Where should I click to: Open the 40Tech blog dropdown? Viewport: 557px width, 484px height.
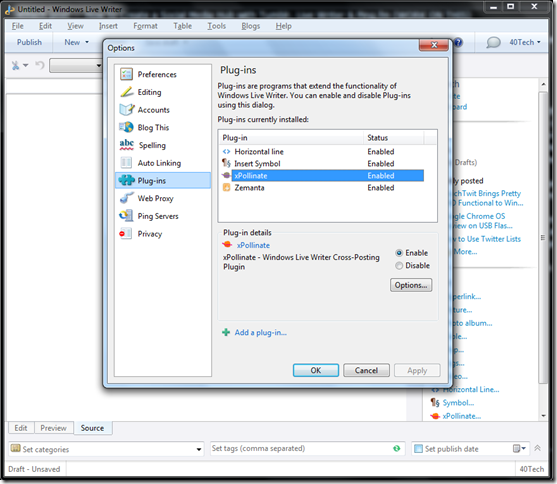[525, 42]
